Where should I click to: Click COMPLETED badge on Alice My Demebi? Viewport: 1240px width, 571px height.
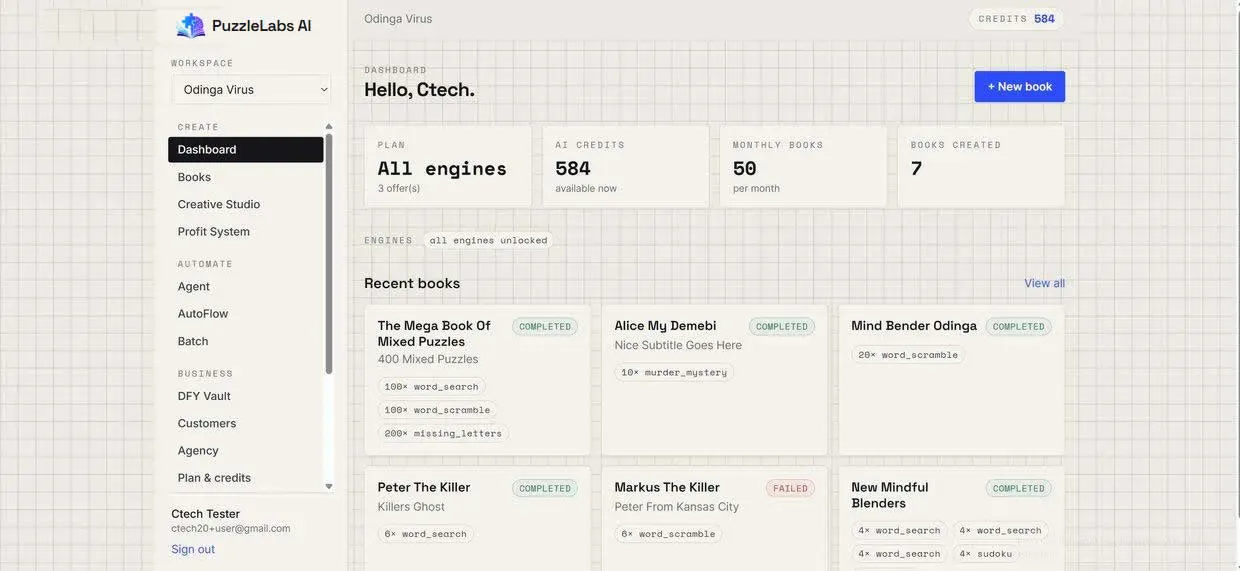(x=782, y=327)
